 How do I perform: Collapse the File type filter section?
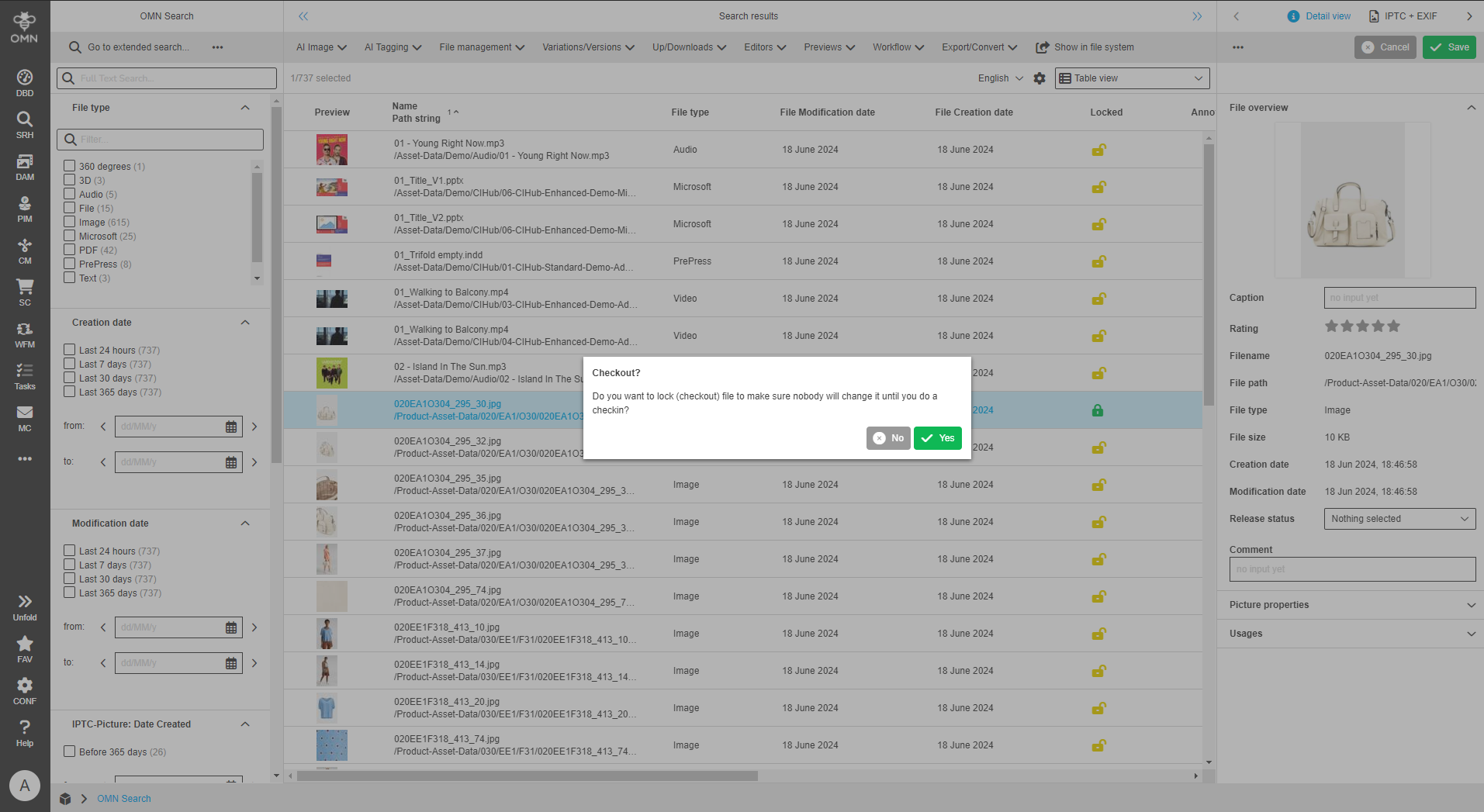(x=245, y=107)
